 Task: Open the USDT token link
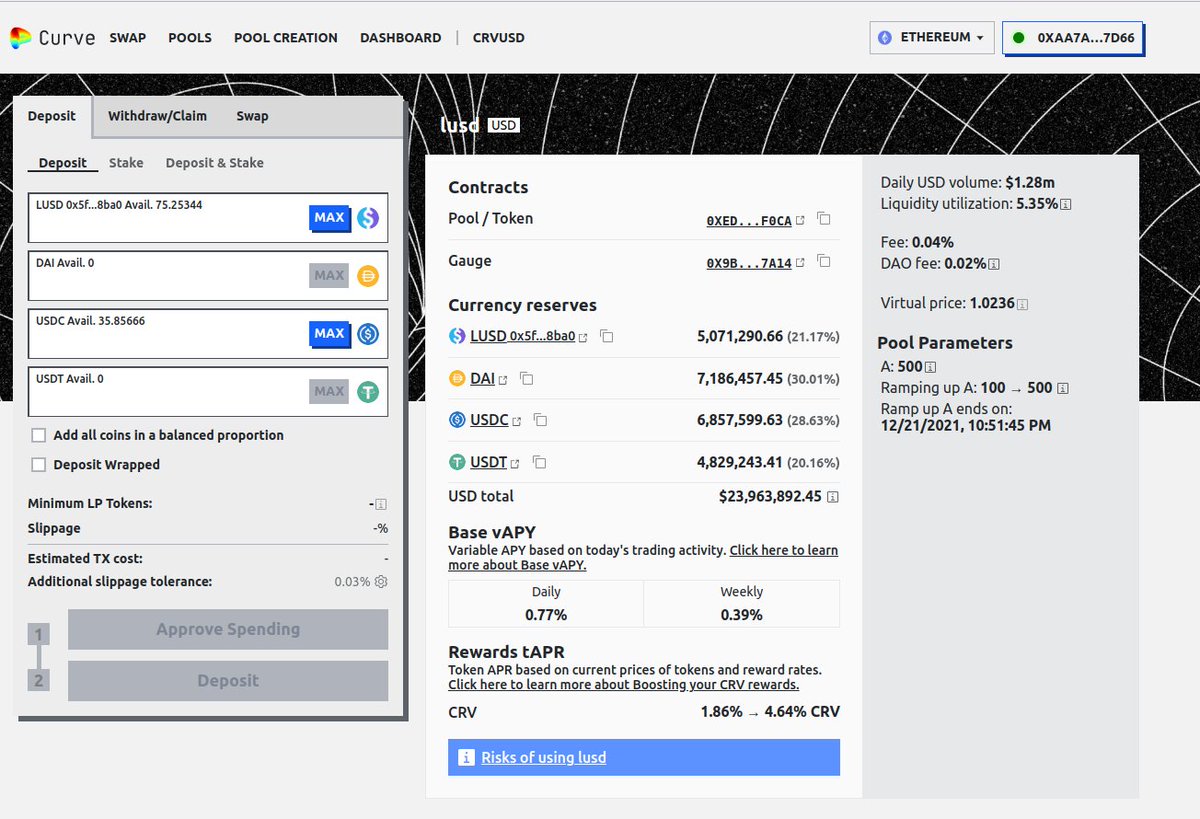coord(495,463)
